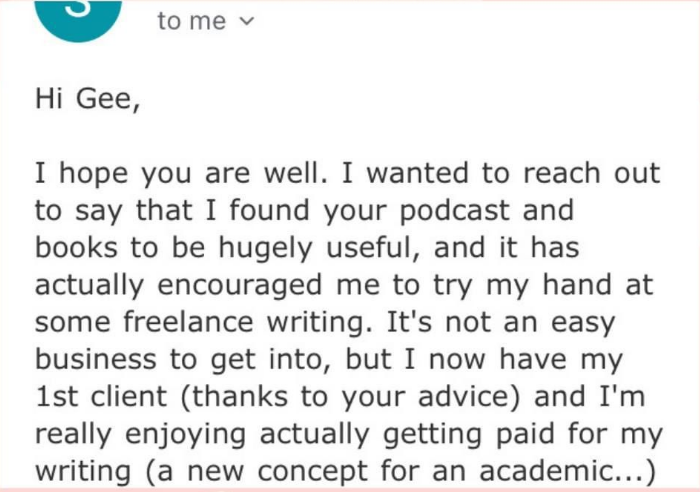This screenshot has height=492, width=700.
Task: Click the text "1st client"
Action: pyautogui.click(x=101, y=396)
